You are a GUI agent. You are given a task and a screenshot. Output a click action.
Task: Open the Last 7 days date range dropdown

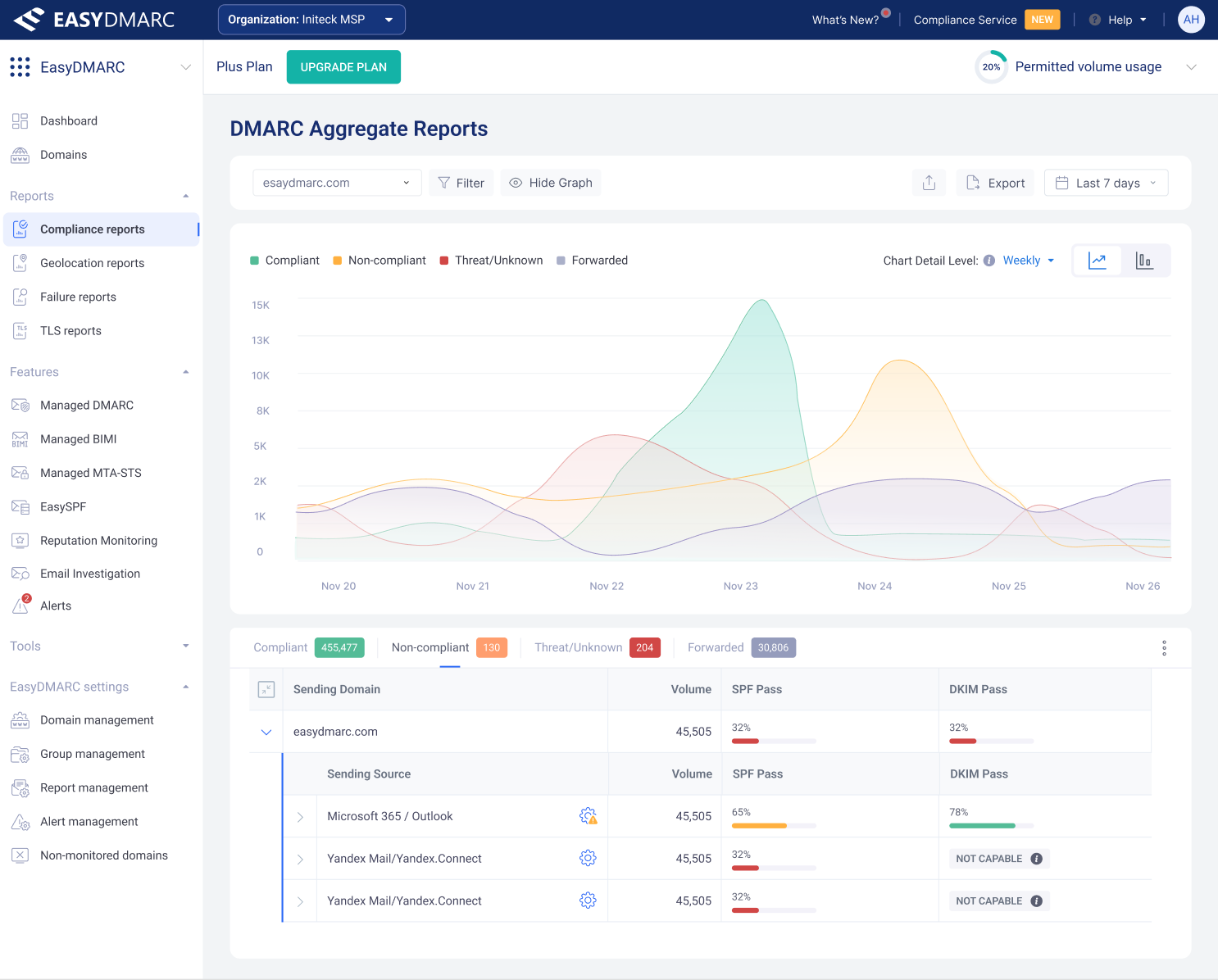tap(1106, 183)
